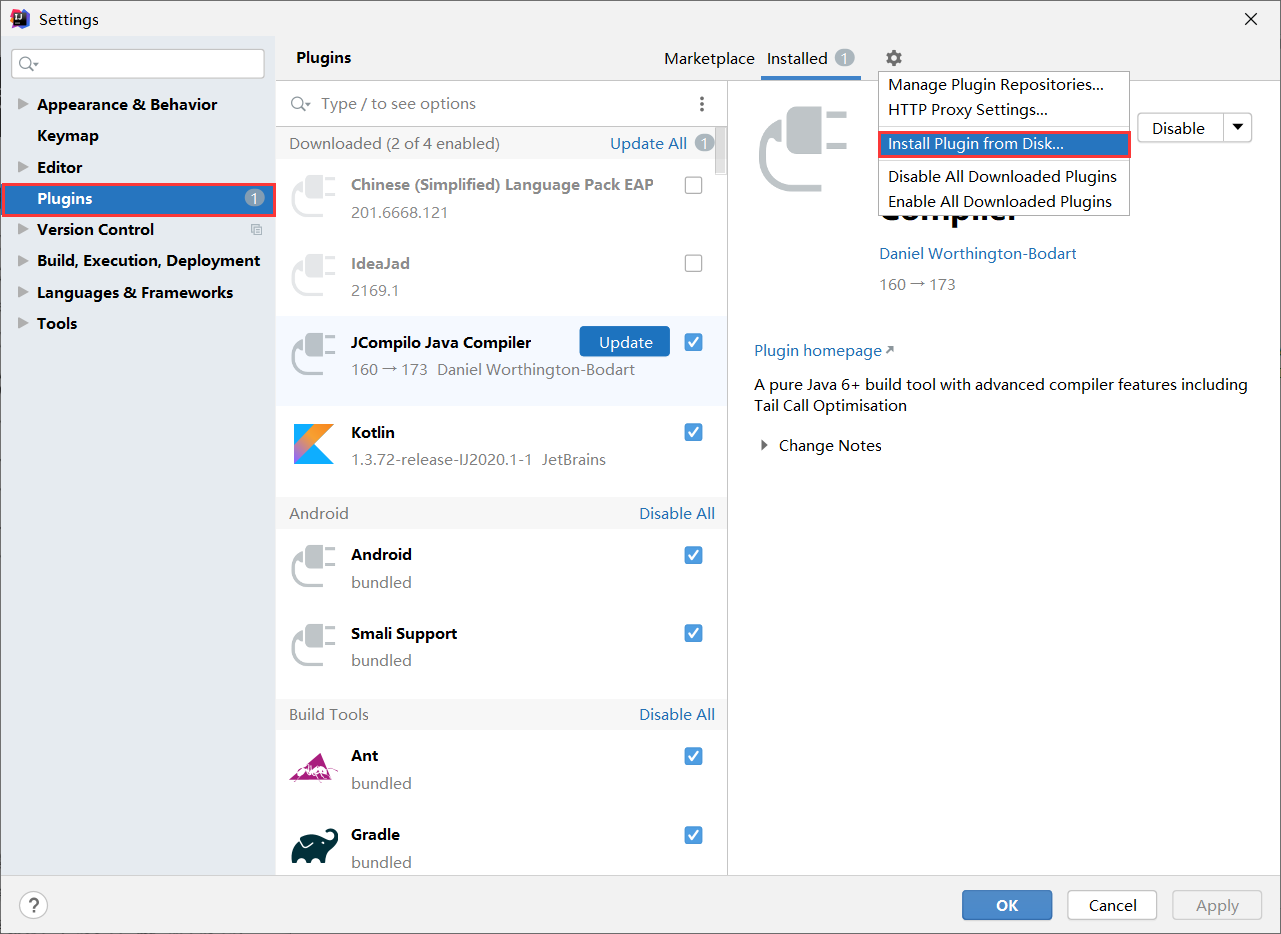This screenshot has width=1281, height=934.
Task: Expand the Tools settings node
Action: (x=24, y=324)
